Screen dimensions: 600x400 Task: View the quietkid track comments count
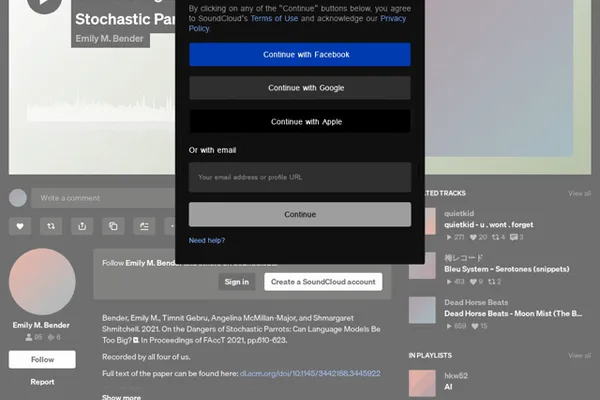tap(517, 237)
